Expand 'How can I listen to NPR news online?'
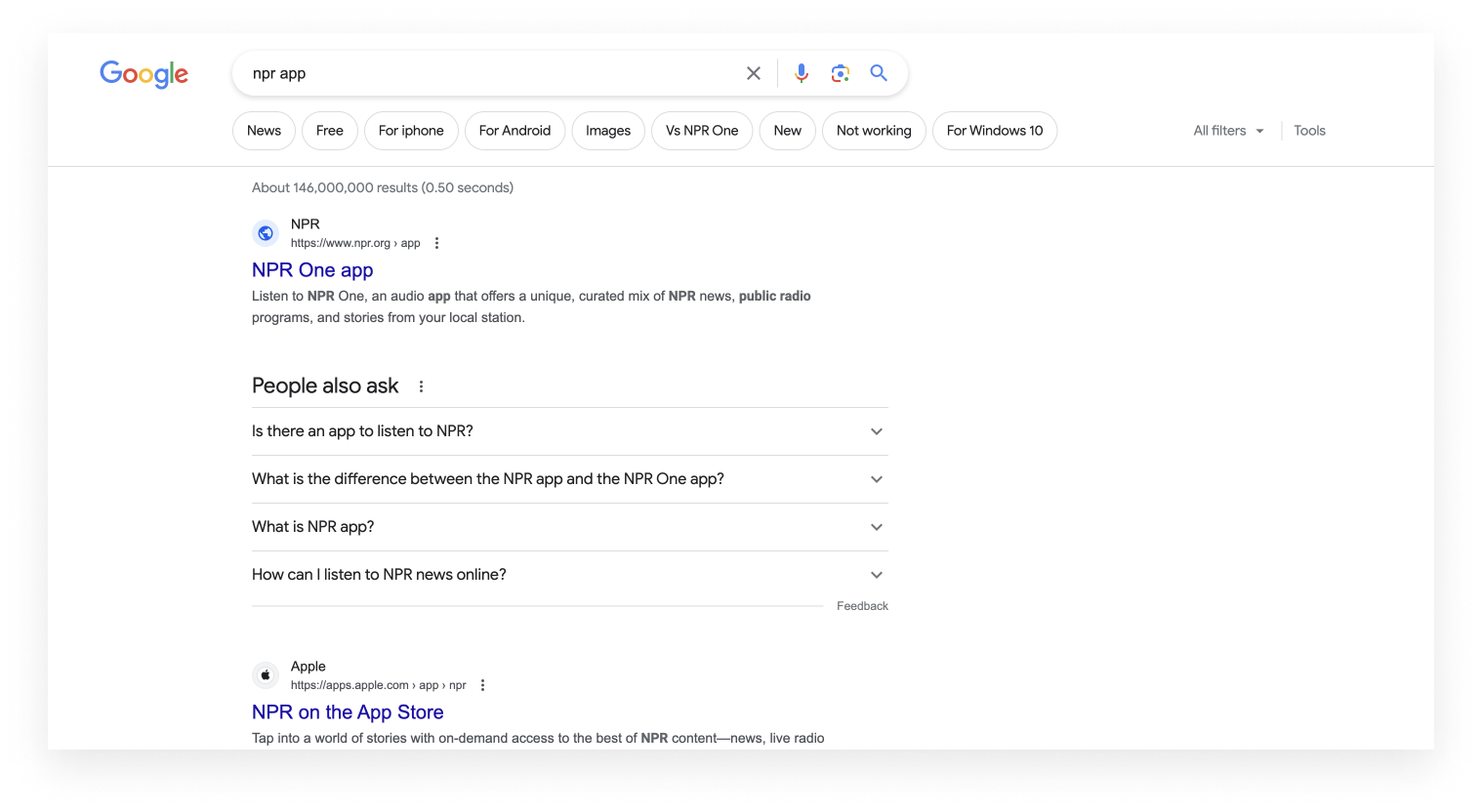The height and width of the screenshot is (812, 1482). (x=570, y=575)
